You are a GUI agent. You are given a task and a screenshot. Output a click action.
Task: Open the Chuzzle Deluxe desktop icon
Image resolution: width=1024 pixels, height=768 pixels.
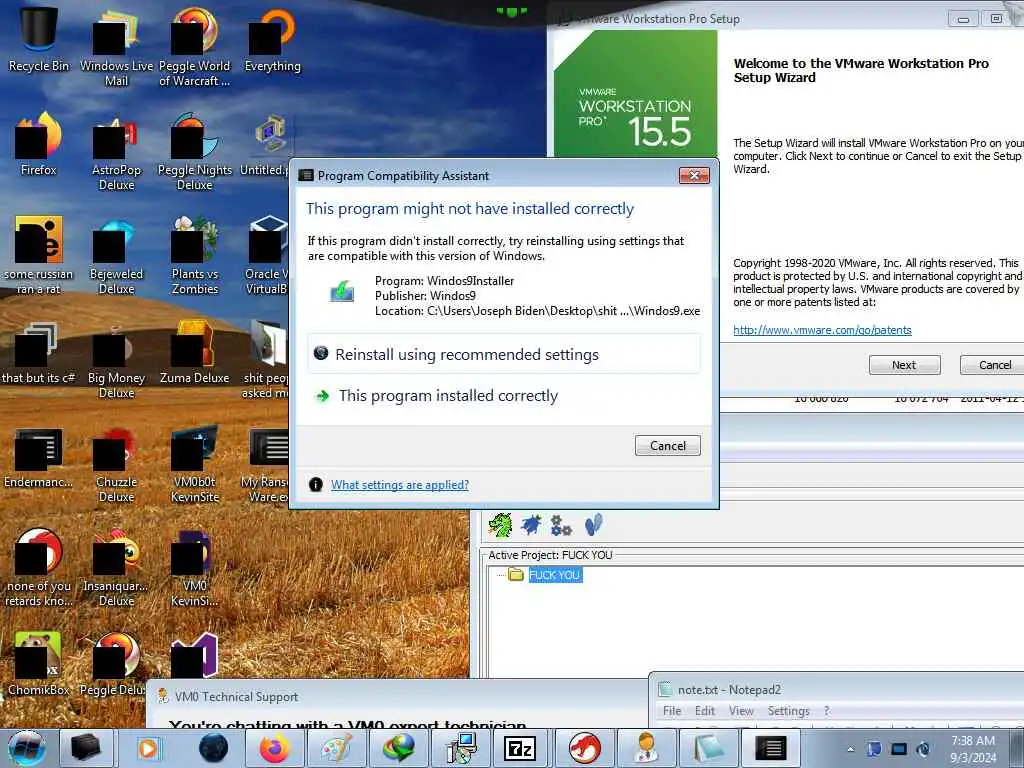tap(116, 463)
